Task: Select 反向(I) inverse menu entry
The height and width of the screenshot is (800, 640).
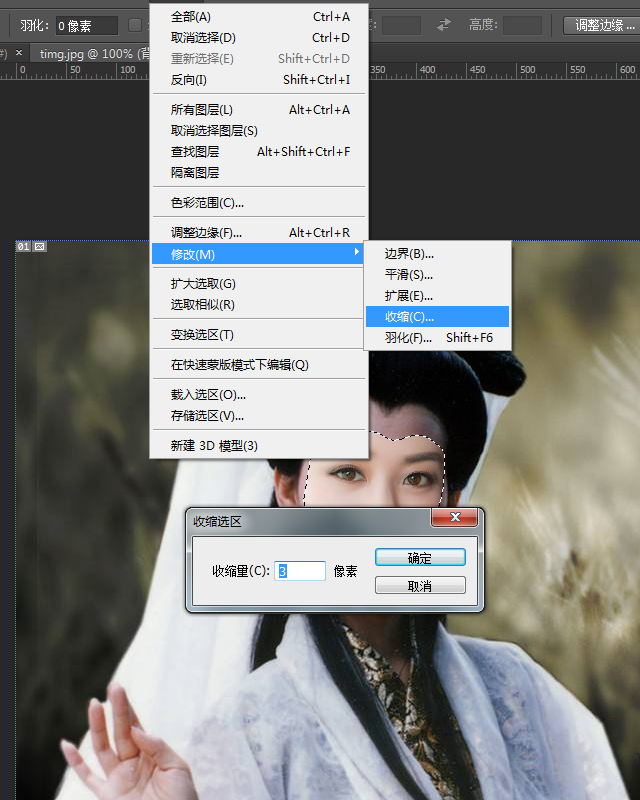Action: (259, 80)
